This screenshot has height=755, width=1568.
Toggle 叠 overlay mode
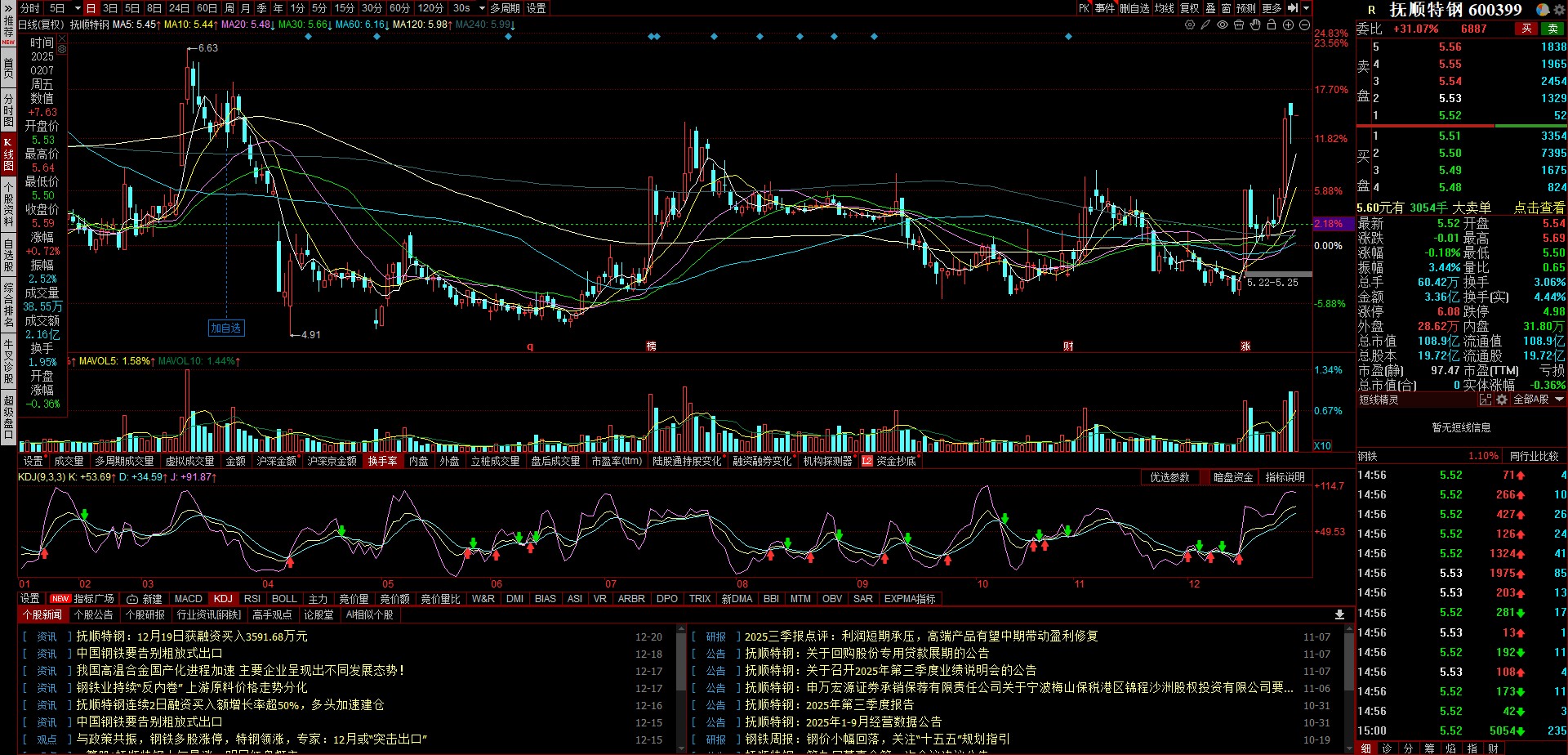pos(1210,8)
